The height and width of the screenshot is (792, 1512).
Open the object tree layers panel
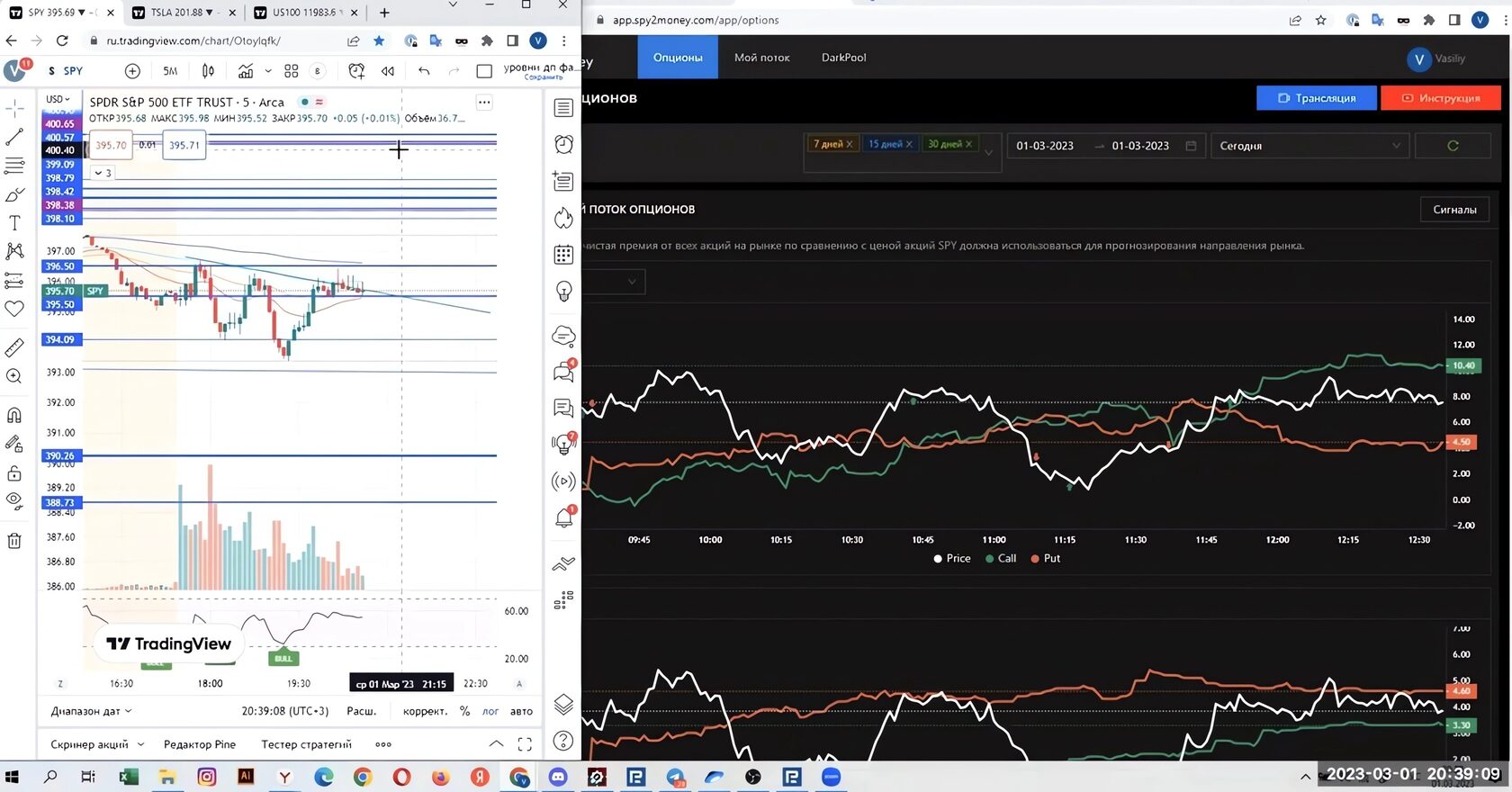pyautogui.click(x=563, y=704)
